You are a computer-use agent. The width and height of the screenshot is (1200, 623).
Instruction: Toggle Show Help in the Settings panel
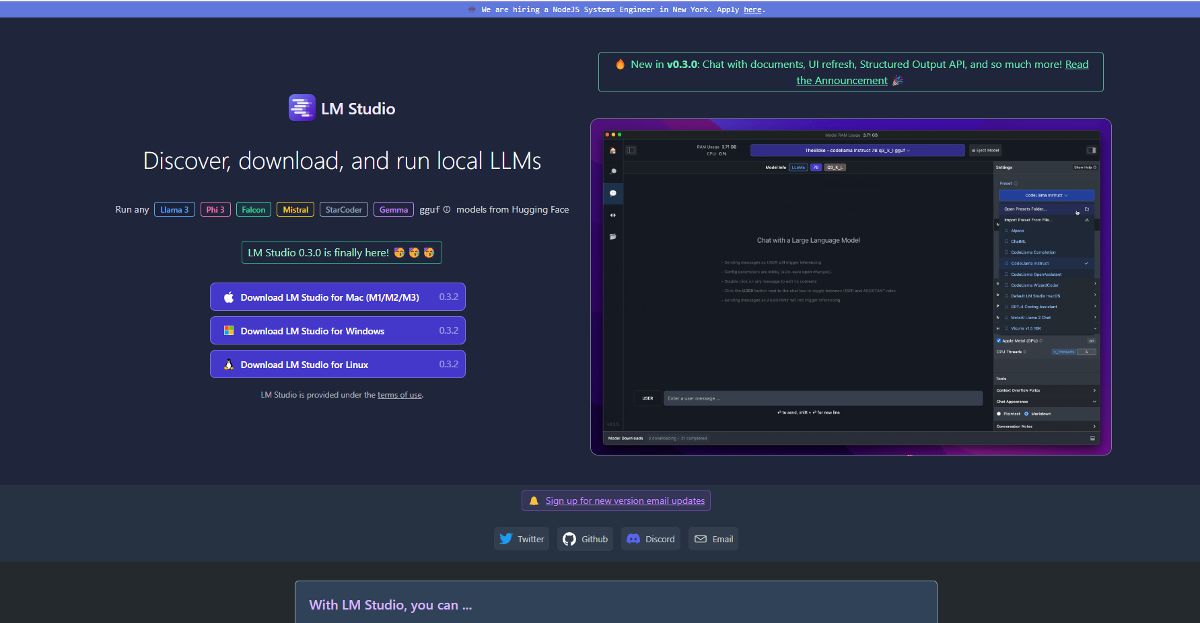(1085, 167)
